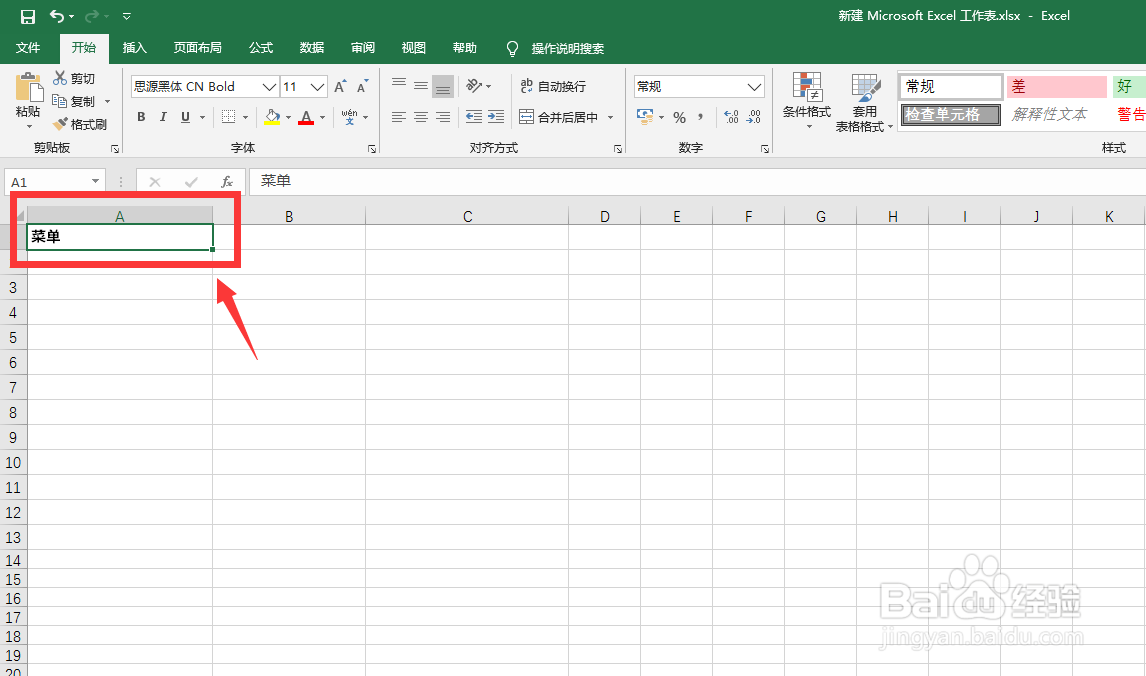Open 套用表格格式 table format
Image resolution: width=1146 pixels, height=676 pixels.
click(x=865, y=102)
